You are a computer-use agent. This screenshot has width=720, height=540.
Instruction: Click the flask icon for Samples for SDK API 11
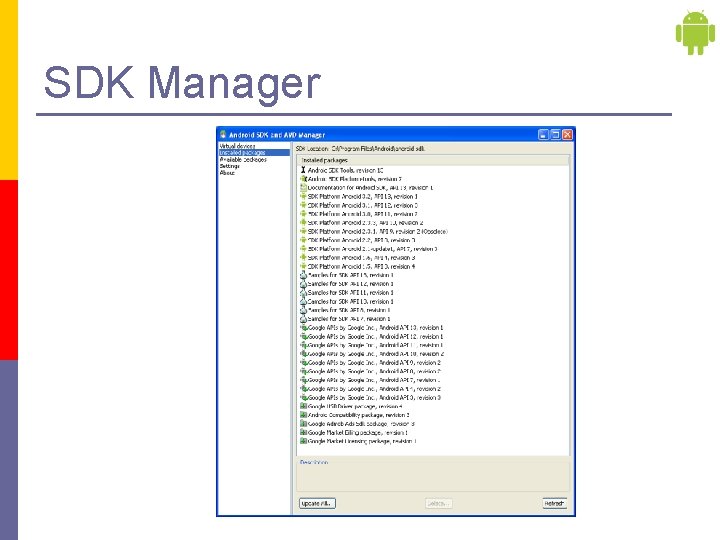[x=303, y=292]
